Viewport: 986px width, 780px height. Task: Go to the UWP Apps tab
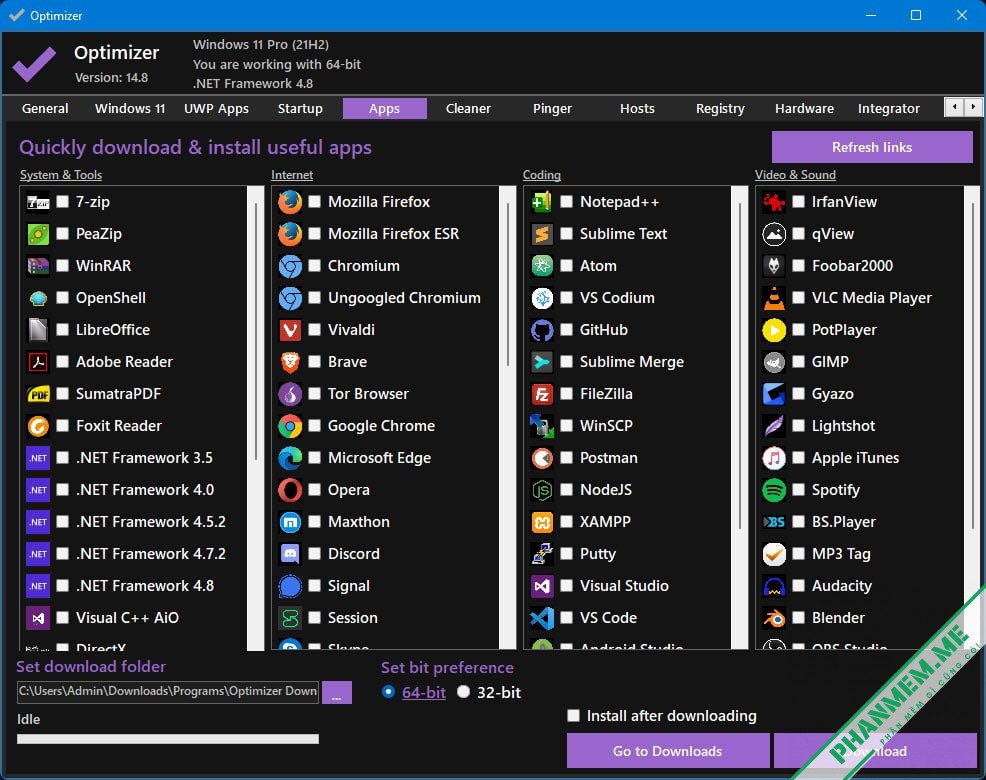(x=216, y=108)
